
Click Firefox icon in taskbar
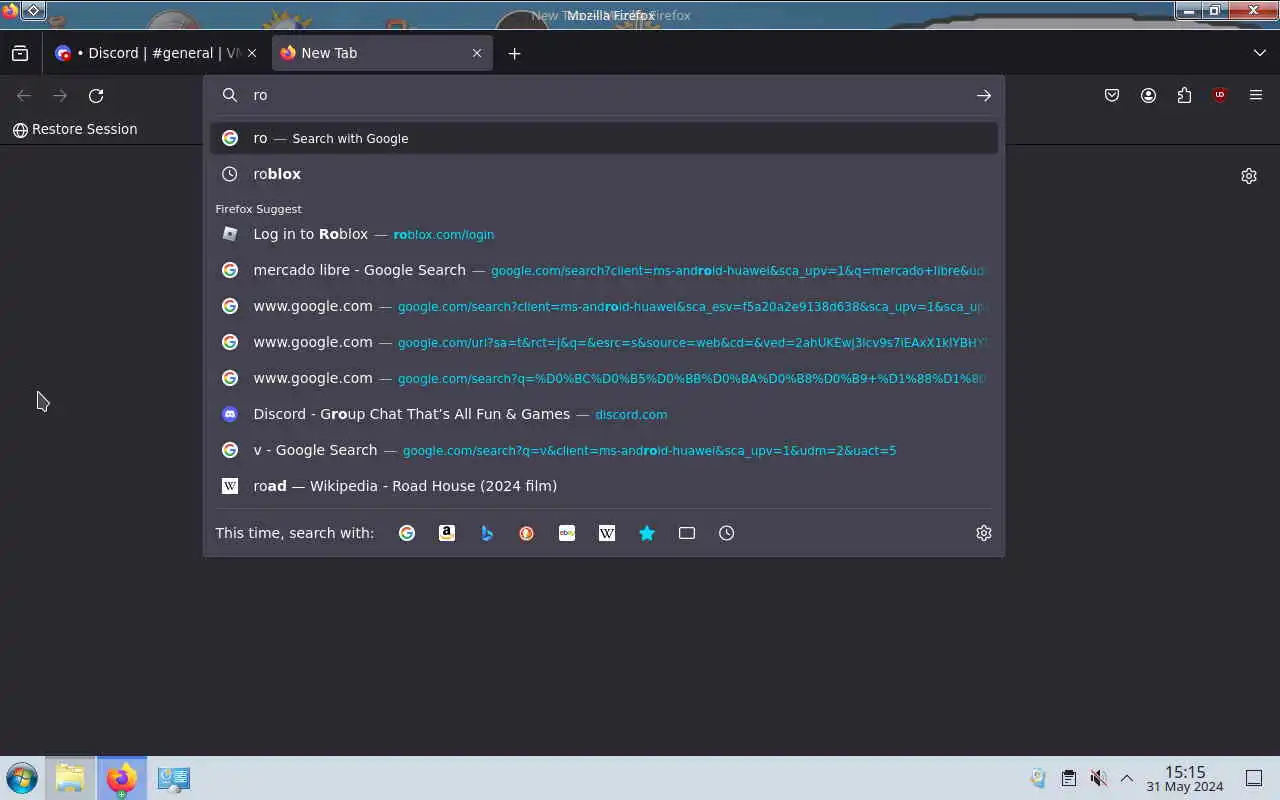tap(122, 778)
